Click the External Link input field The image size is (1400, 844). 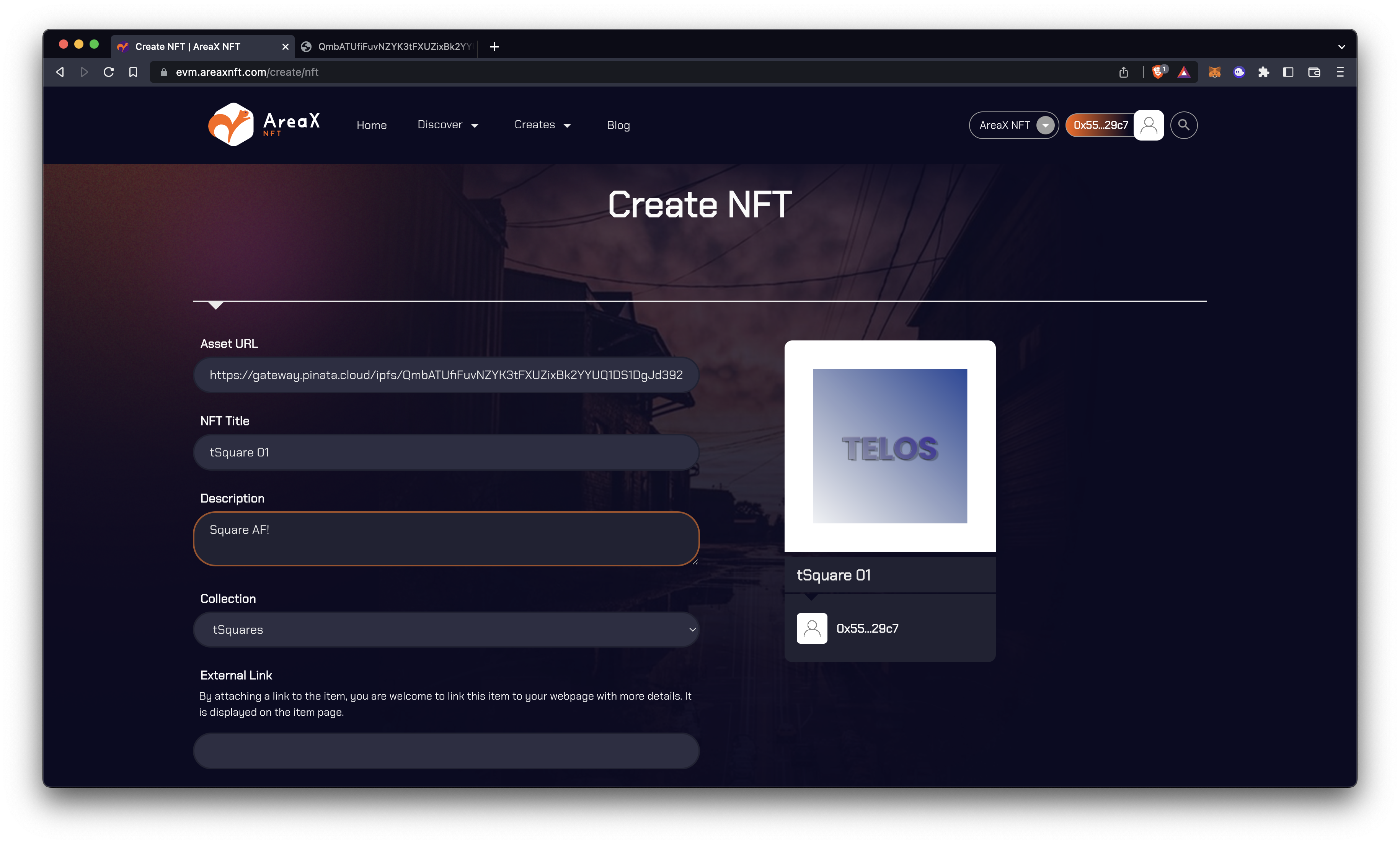(446, 750)
